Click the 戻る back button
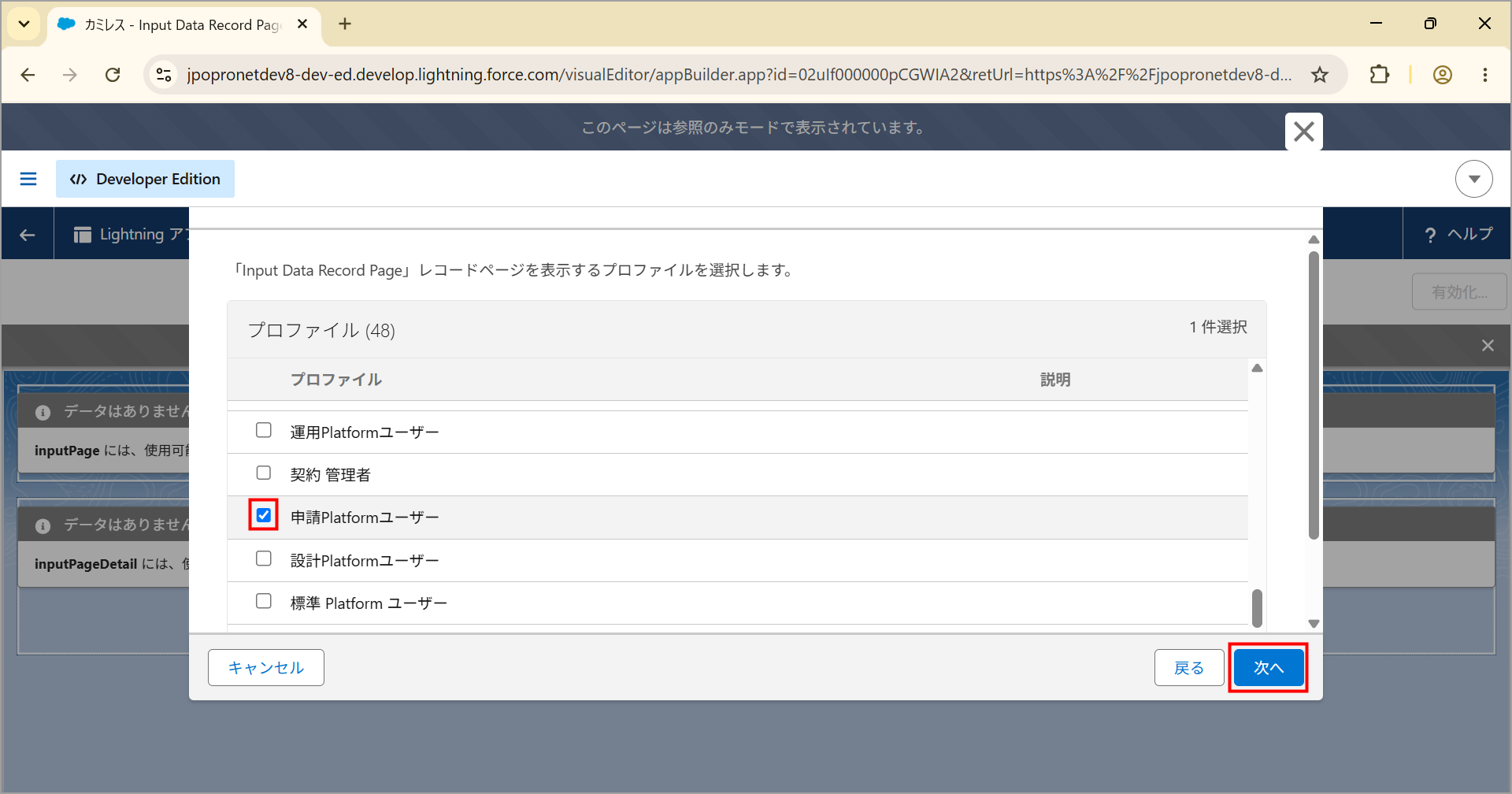This screenshot has width=1512, height=794. tap(1189, 668)
